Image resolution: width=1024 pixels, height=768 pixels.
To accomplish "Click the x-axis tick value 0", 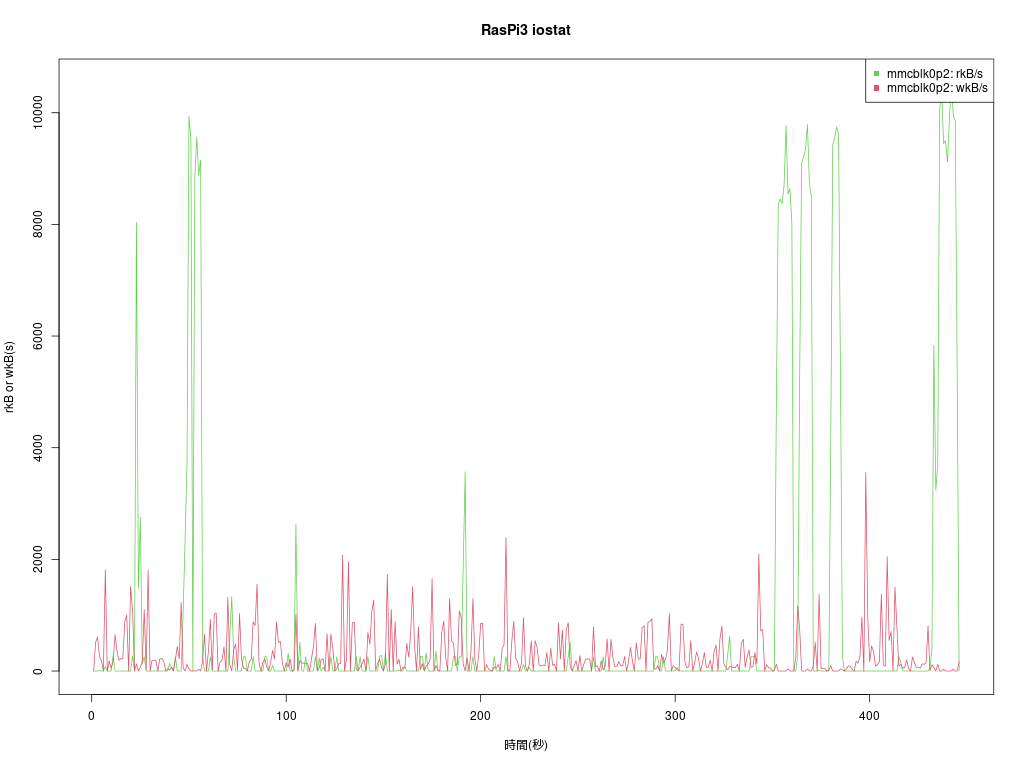I will coord(91,716).
